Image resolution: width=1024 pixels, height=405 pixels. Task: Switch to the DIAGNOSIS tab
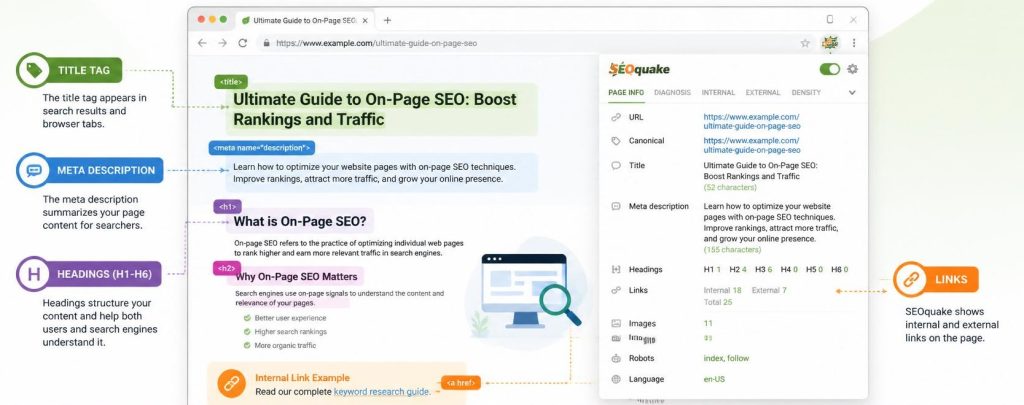pyautogui.click(x=672, y=93)
